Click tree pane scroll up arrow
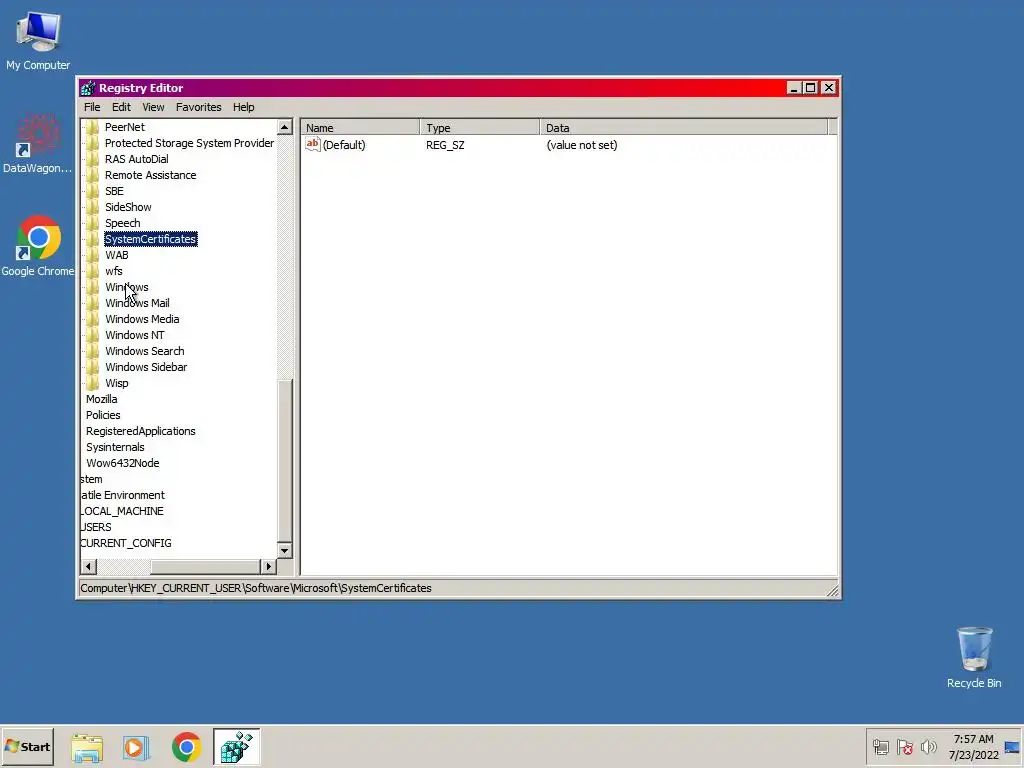Screen dimensions: 1024x768 coord(284,127)
